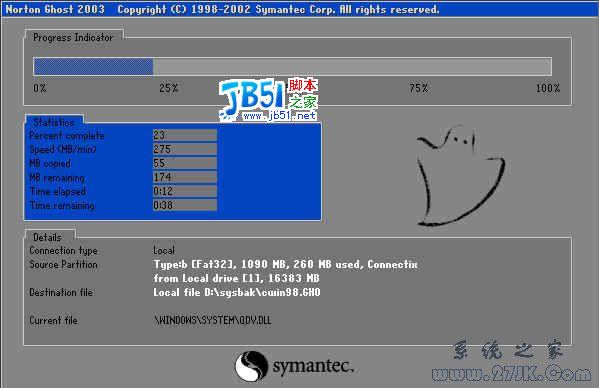Select the Progress Indicator panel label
Image resolution: width=599 pixels, height=388 pixels.
[x=73, y=37]
